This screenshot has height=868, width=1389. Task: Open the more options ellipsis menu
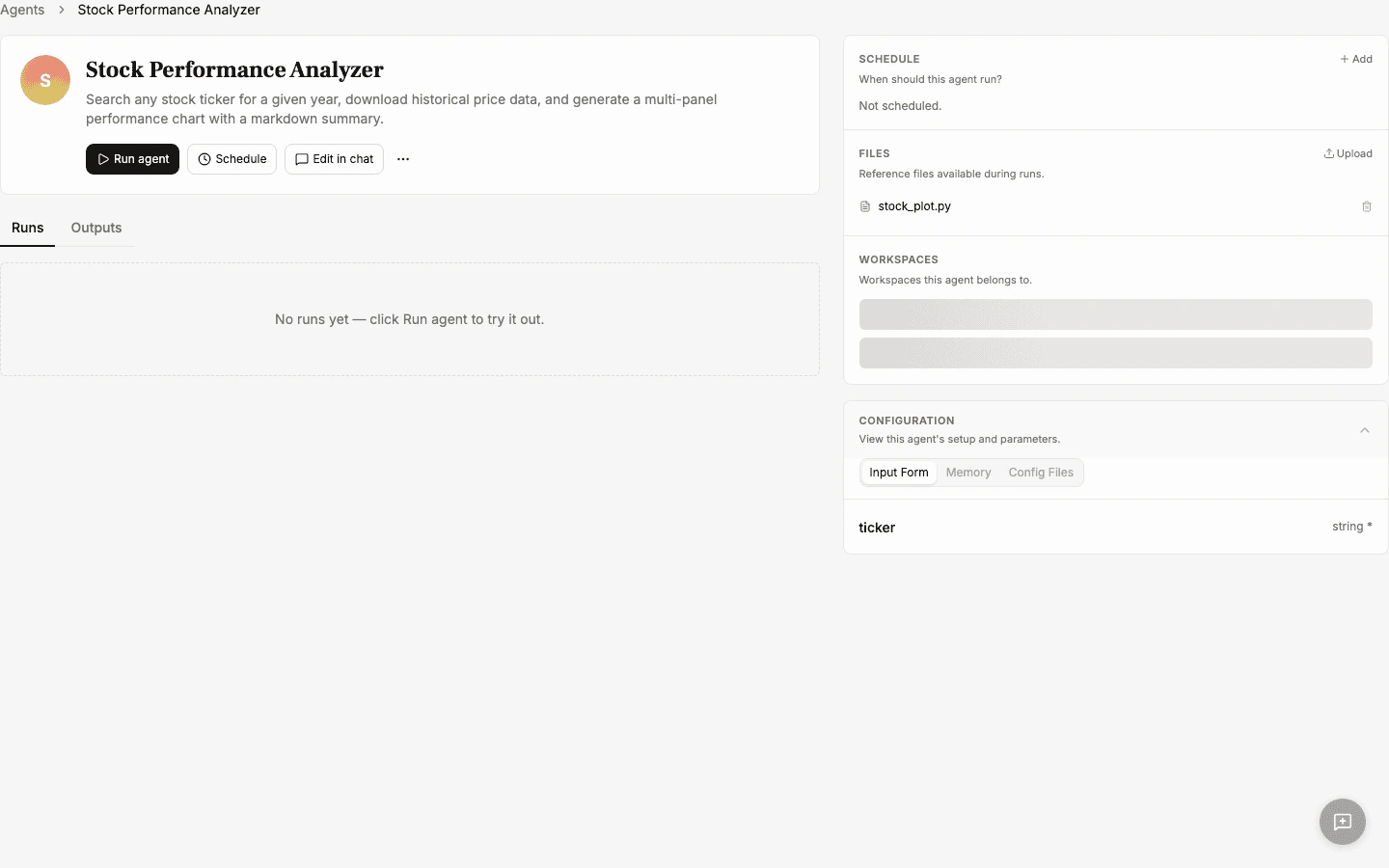pyautogui.click(x=402, y=159)
